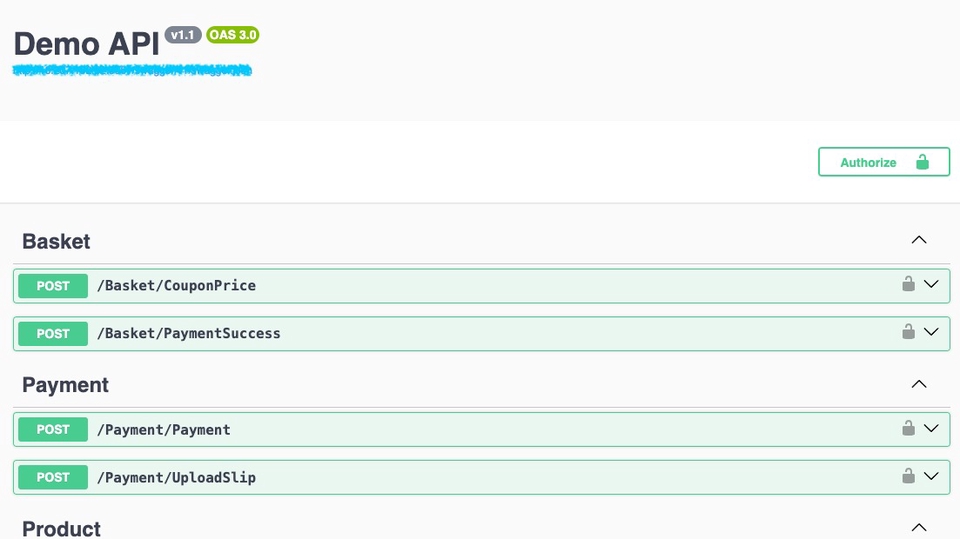Screen dimensions: 960x539
Task: Collapse the Basket section
Action: point(919,241)
